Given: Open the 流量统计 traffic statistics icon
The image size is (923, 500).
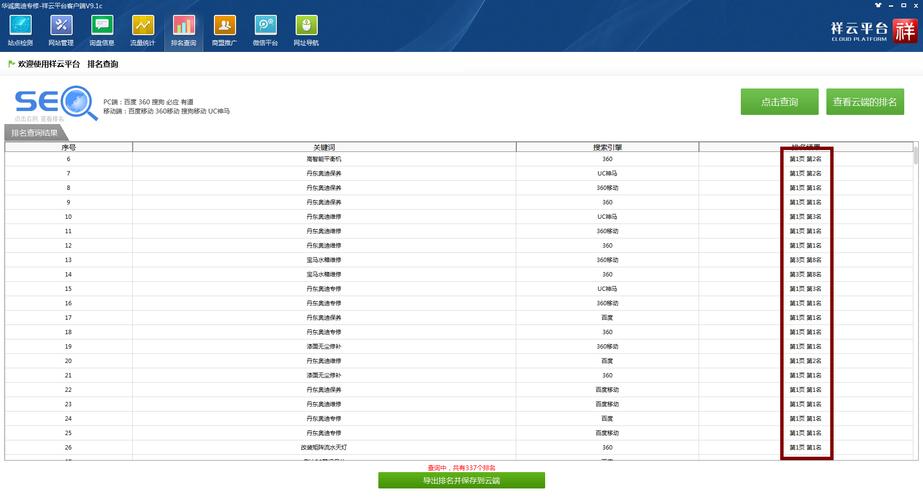Looking at the screenshot, I should click(x=142, y=30).
